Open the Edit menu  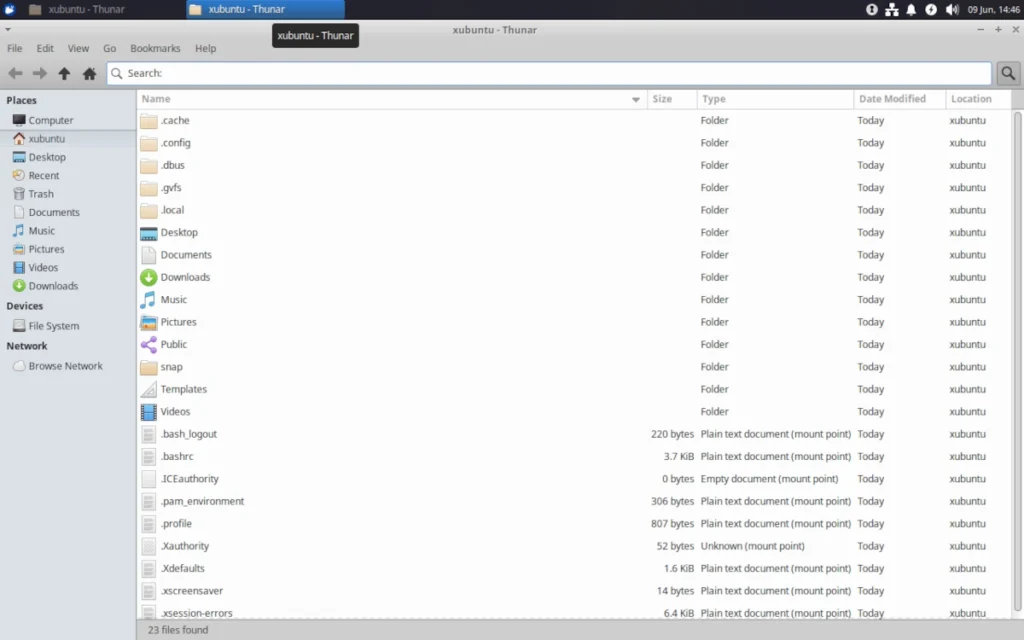[x=45, y=48]
